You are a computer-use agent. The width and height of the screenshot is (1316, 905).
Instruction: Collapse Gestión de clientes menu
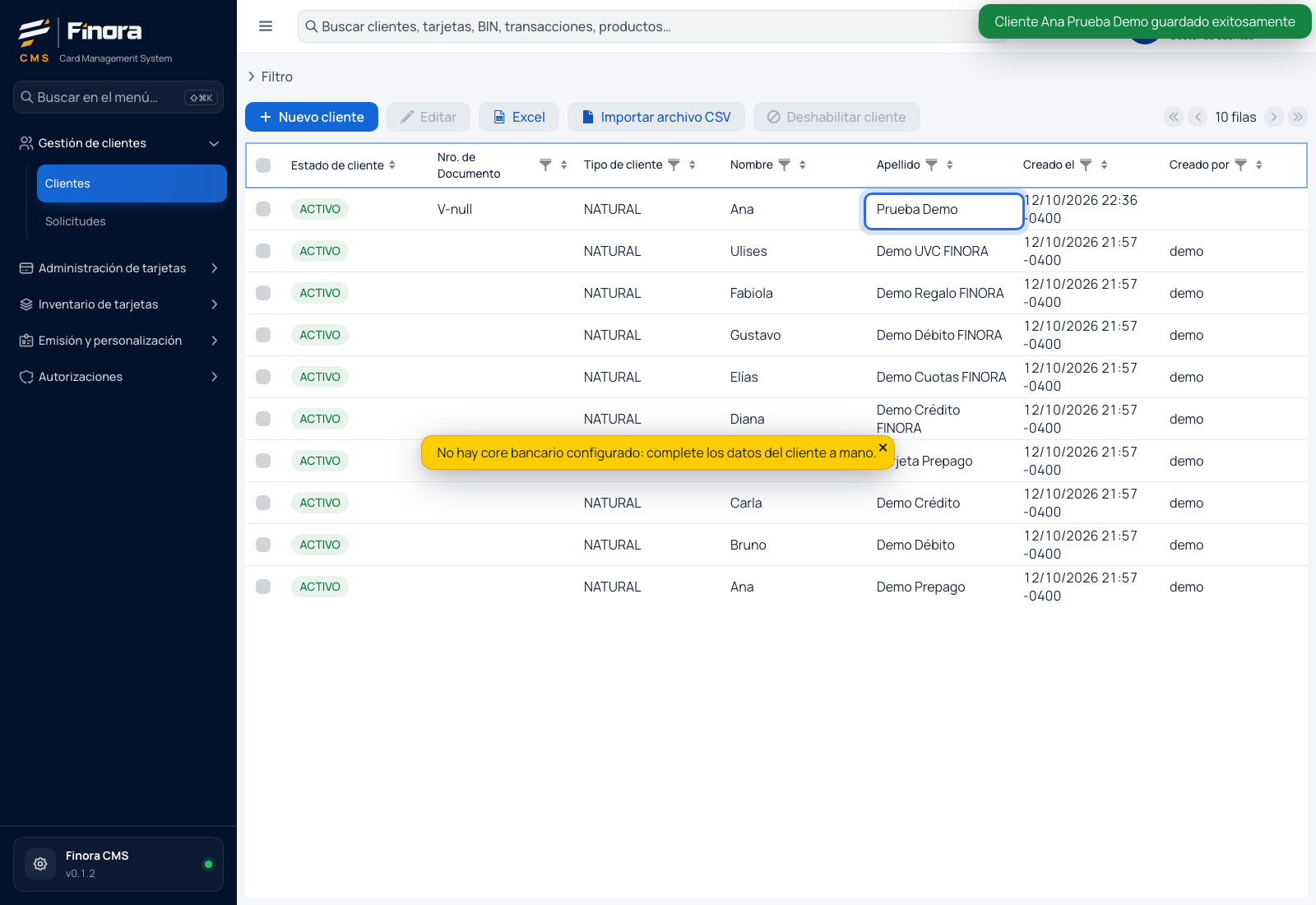[x=118, y=143]
